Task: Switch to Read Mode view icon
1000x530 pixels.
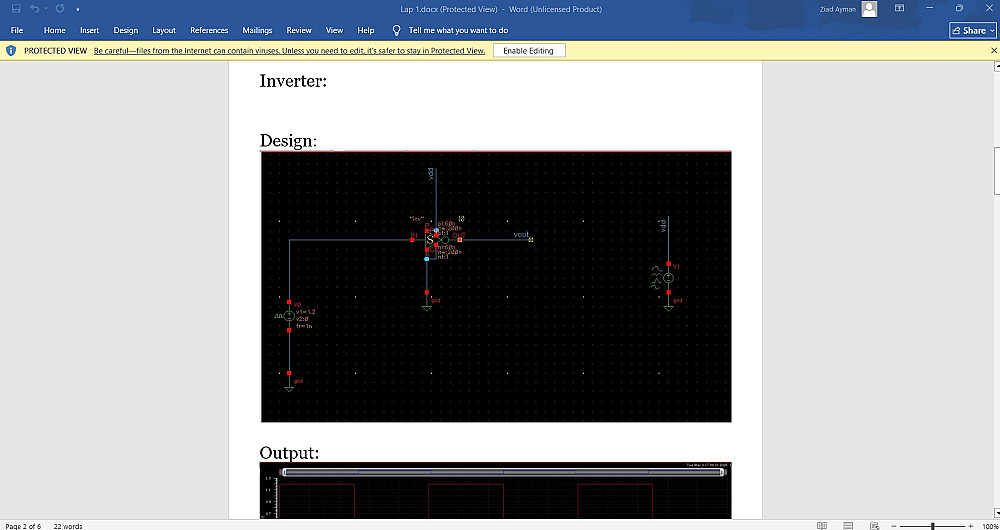Action: [x=822, y=526]
